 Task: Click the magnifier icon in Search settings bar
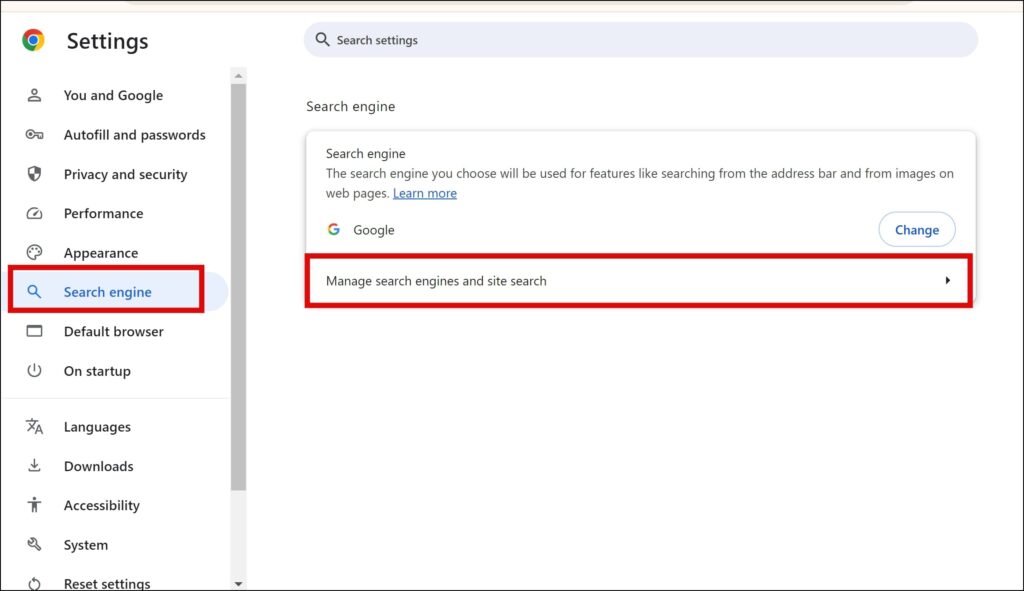322,39
